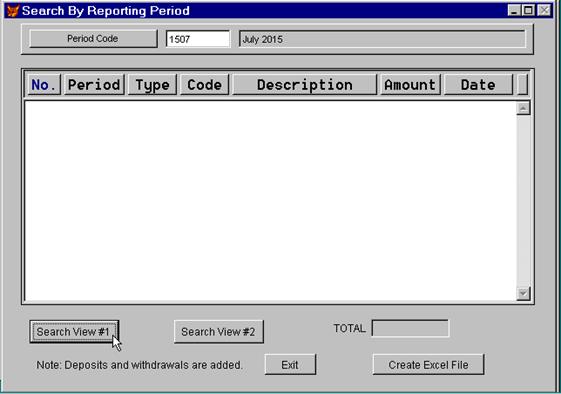This screenshot has height=394, width=561.
Task: Click the Period Code button
Action: (x=93, y=39)
